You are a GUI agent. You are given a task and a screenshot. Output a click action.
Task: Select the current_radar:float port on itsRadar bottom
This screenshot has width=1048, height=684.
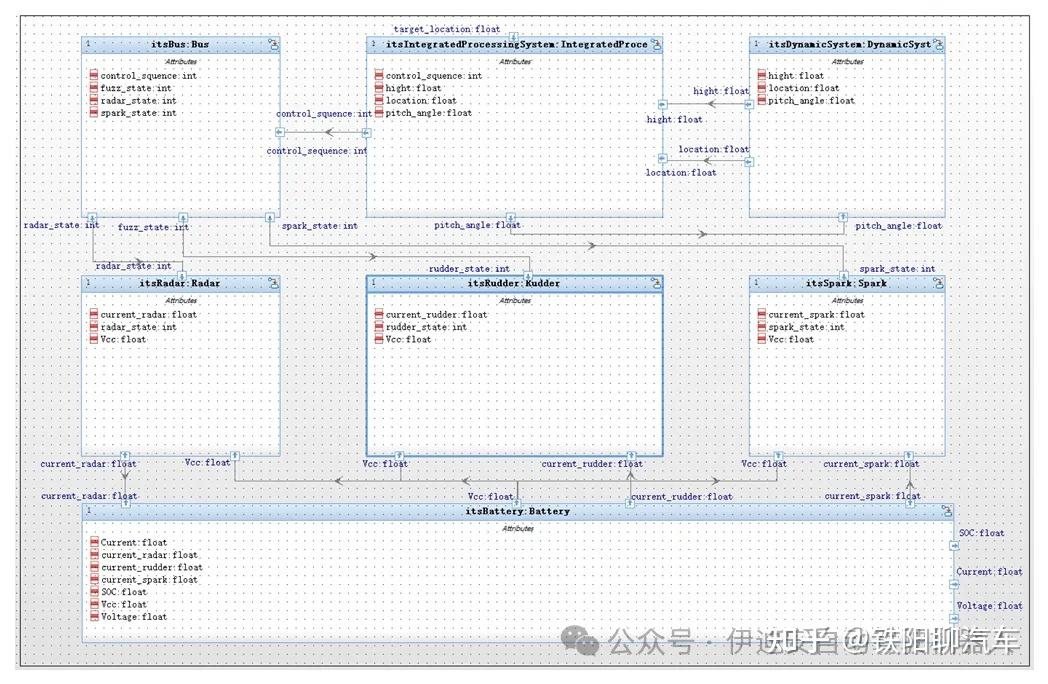[x=124, y=456]
